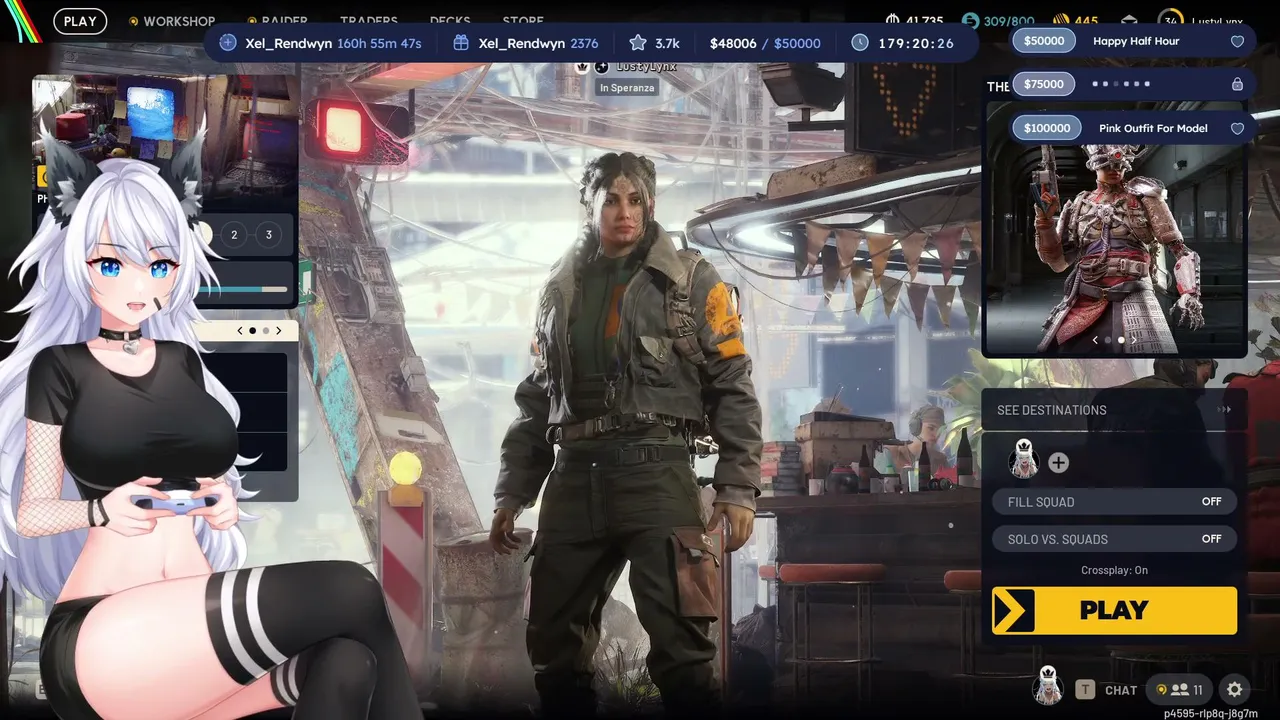Image resolution: width=1280 pixels, height=720 pixels.
Task: Click the 179:20:26 countdown timer text
Action: (x=916, y=43)
